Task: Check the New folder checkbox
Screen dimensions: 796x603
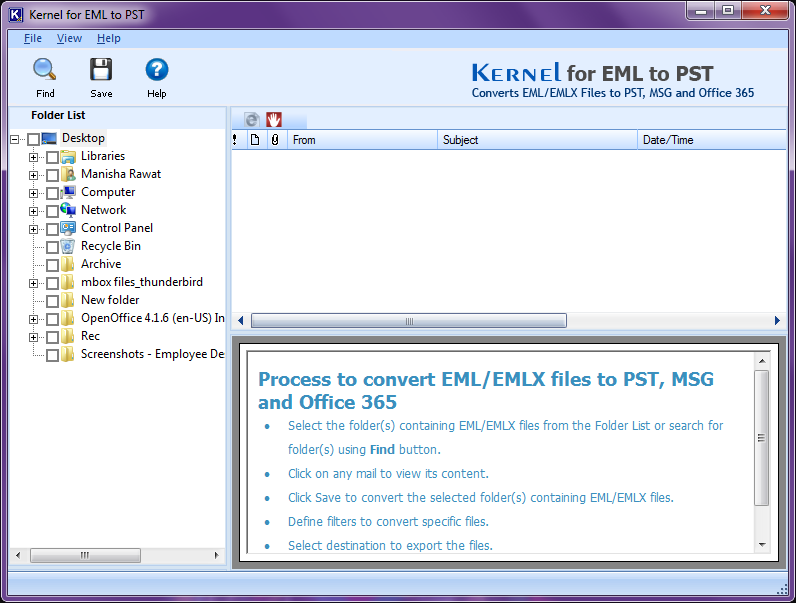Action: tap(52, 301)
